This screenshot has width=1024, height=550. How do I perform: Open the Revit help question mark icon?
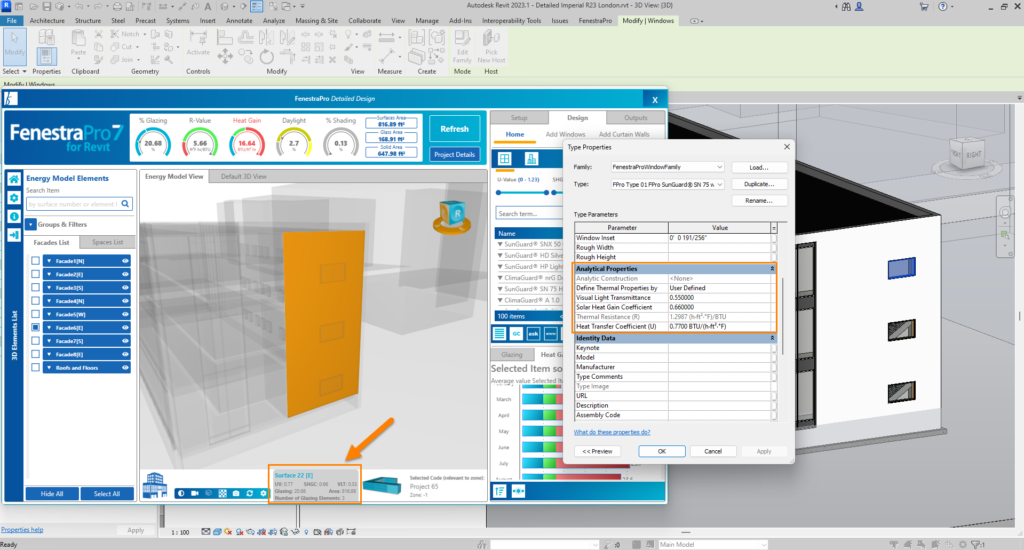coord(942,7)
